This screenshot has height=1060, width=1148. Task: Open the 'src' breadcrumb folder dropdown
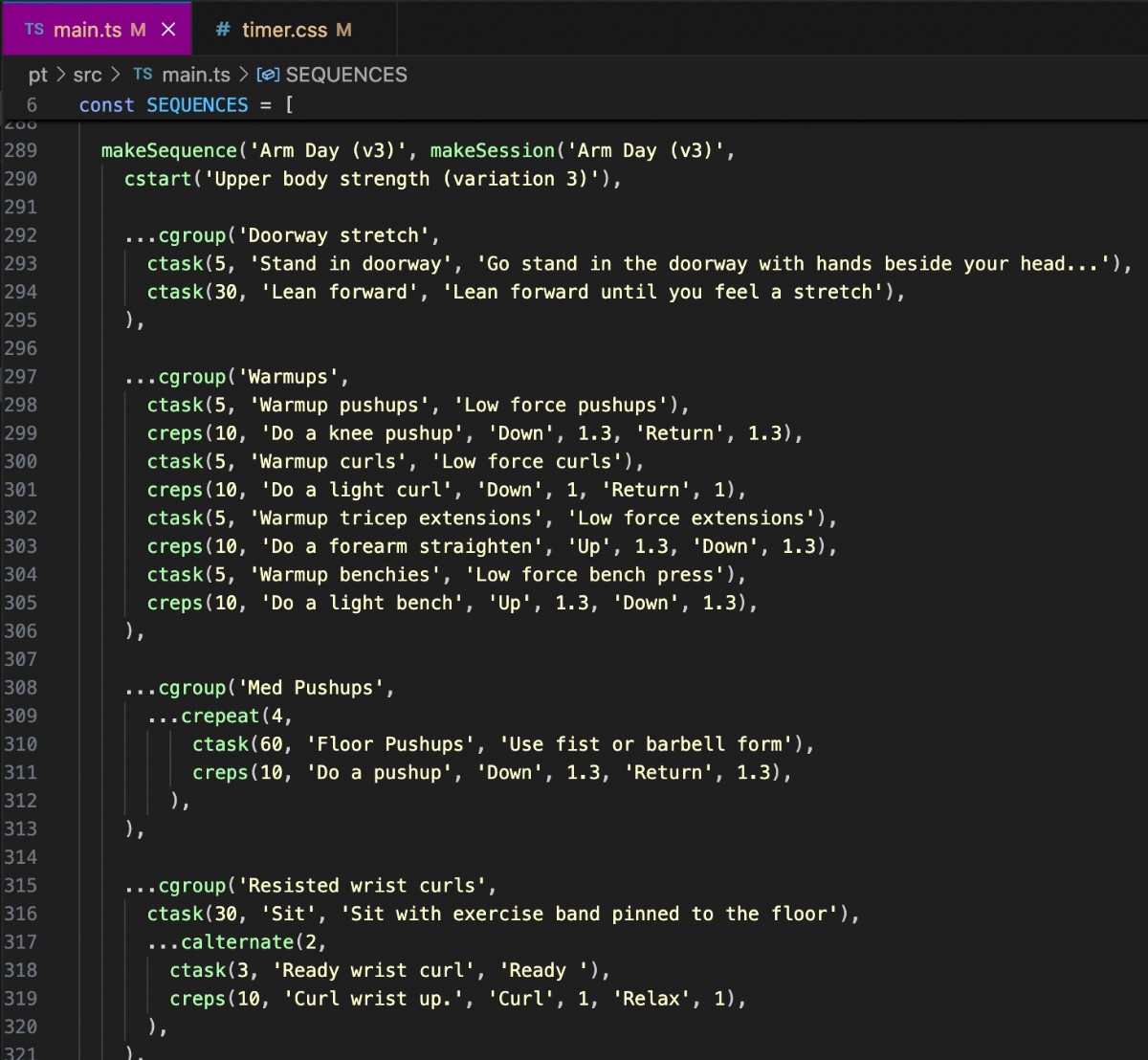87,75
